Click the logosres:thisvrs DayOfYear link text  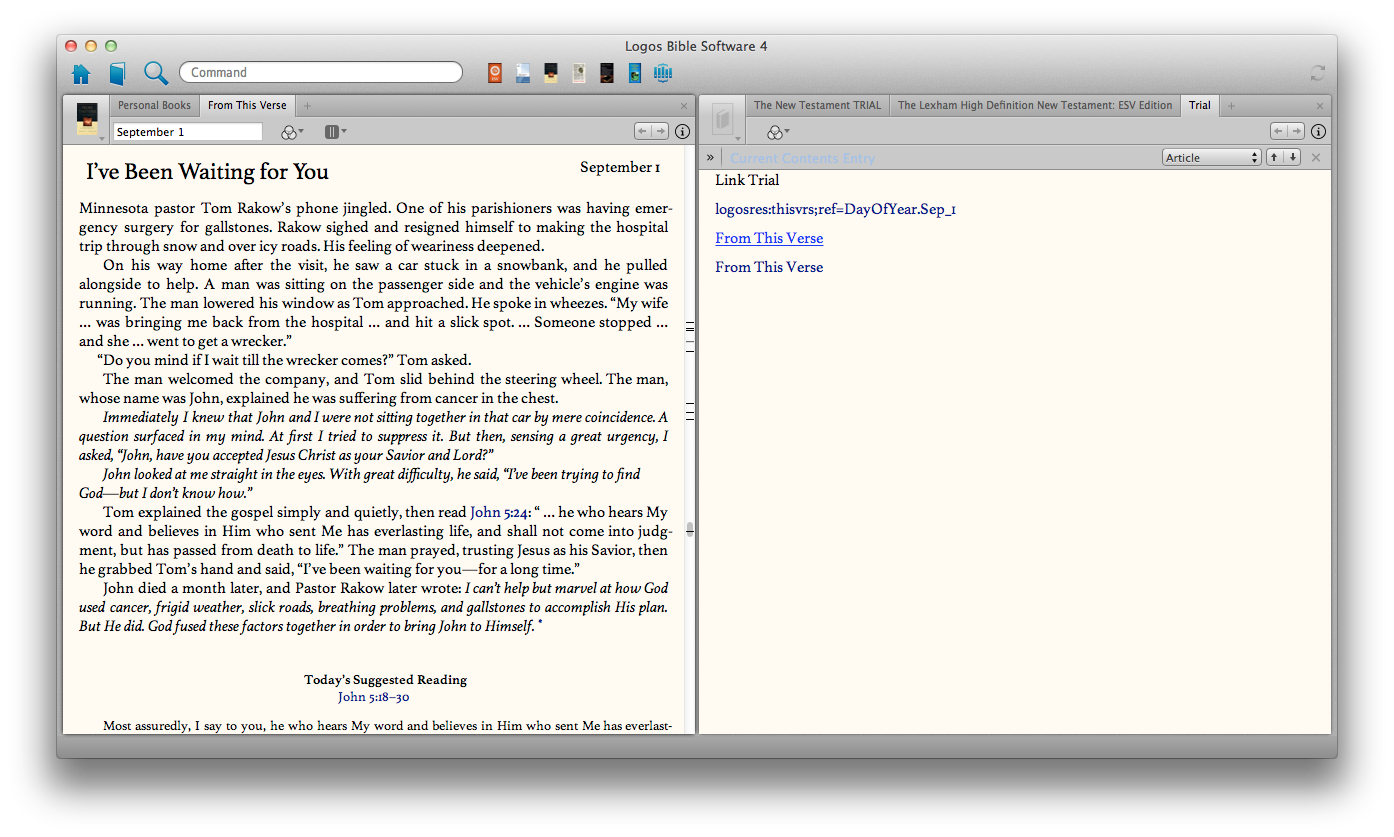click(x=835, y=209)
